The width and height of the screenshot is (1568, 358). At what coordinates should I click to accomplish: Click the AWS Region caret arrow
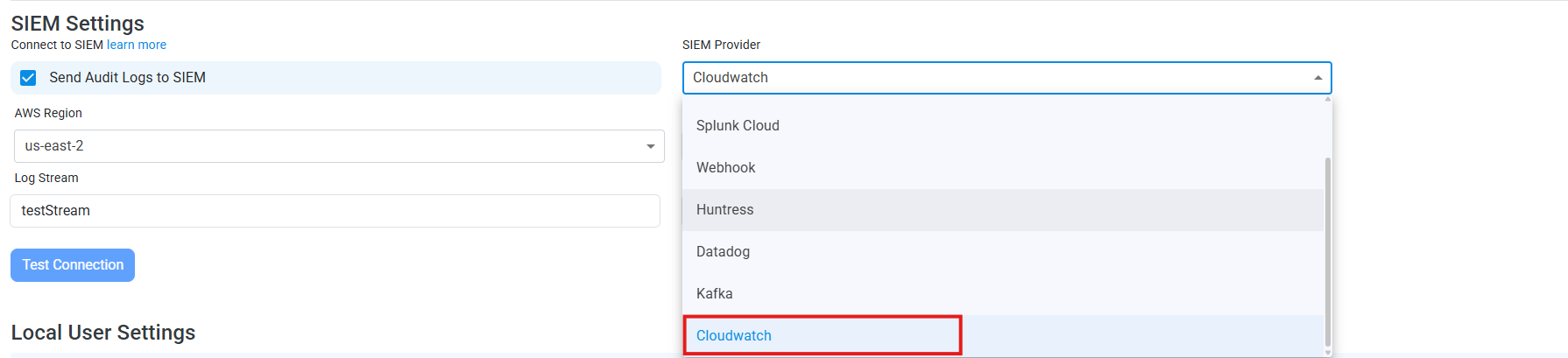click(x=650, y=146)
